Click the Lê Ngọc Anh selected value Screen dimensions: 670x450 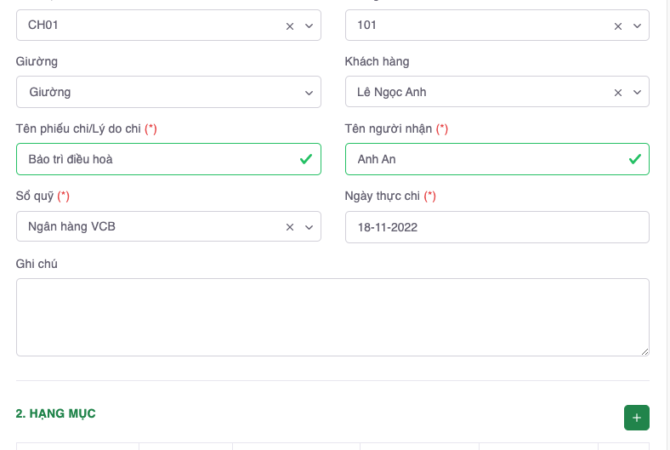(x=398, y=92)
